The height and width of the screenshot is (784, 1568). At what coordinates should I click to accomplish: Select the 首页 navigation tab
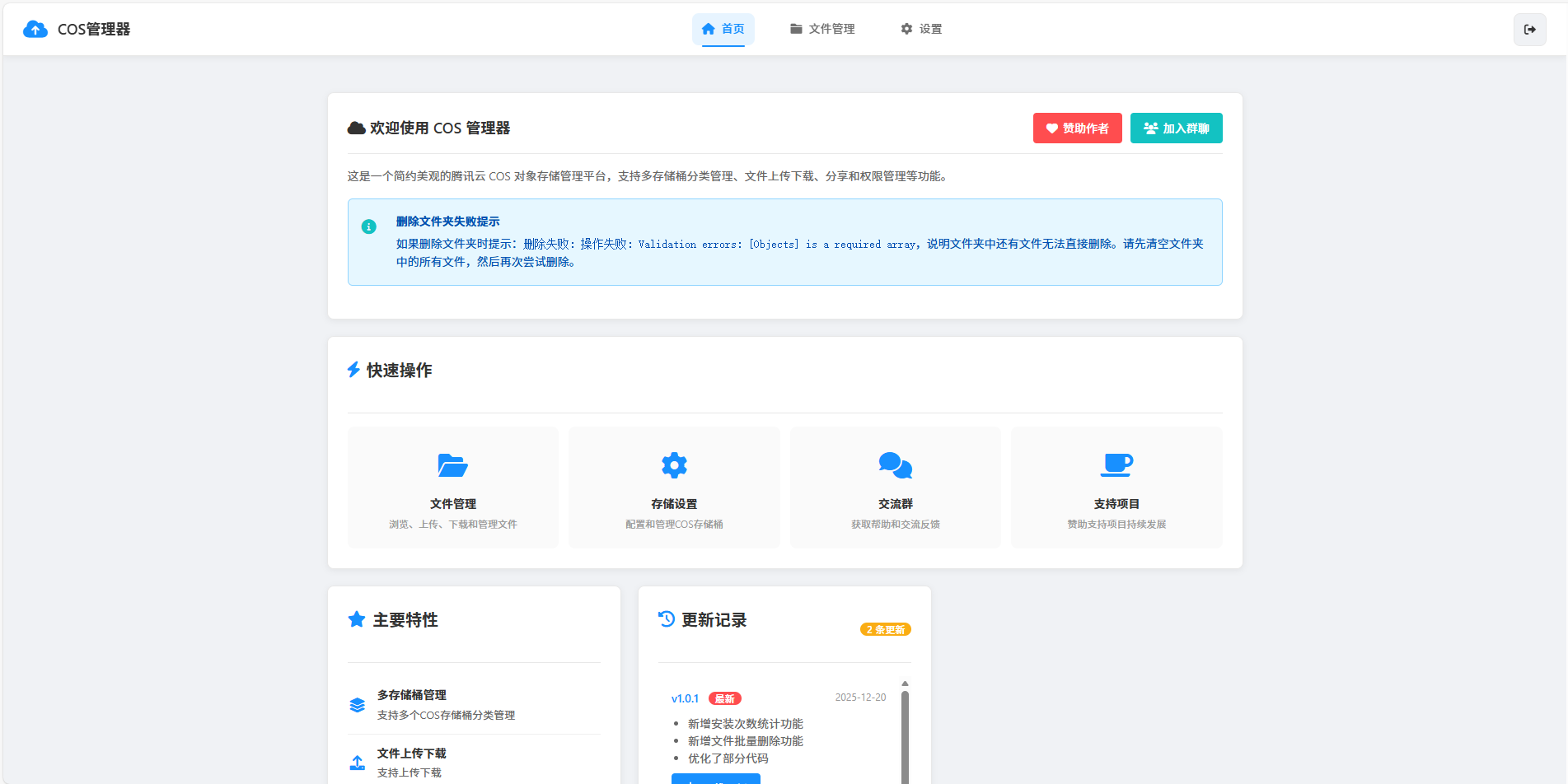pyautogui.click(x=723, y=29)
